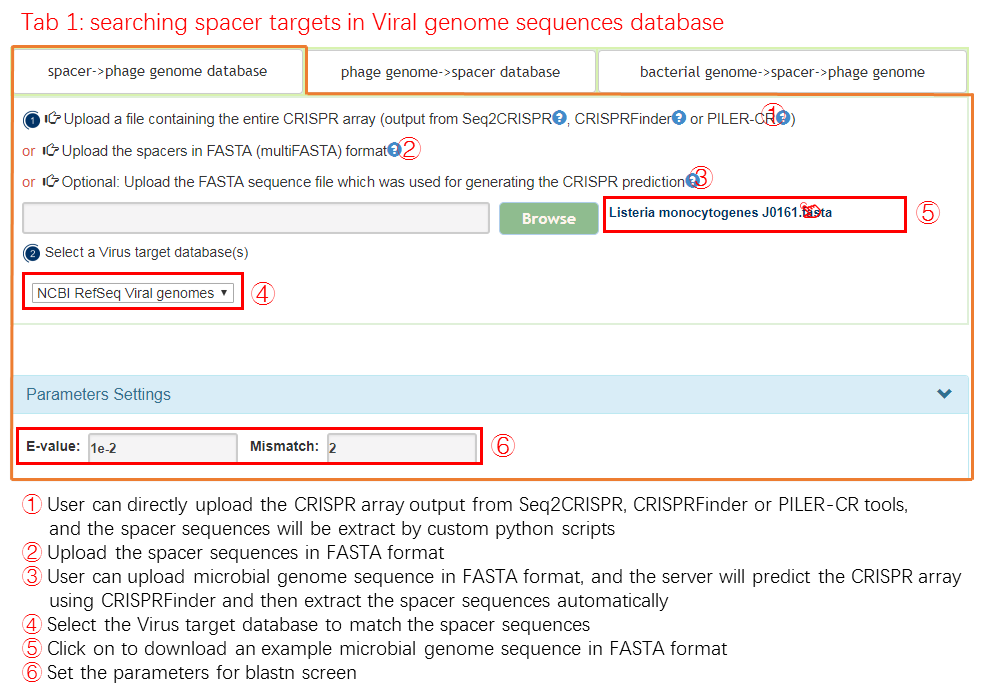Click the help icon after Seq2CRISPR
Image resolution: width=1008 pixels, height=694 pixels.
[x=560, y=118]
